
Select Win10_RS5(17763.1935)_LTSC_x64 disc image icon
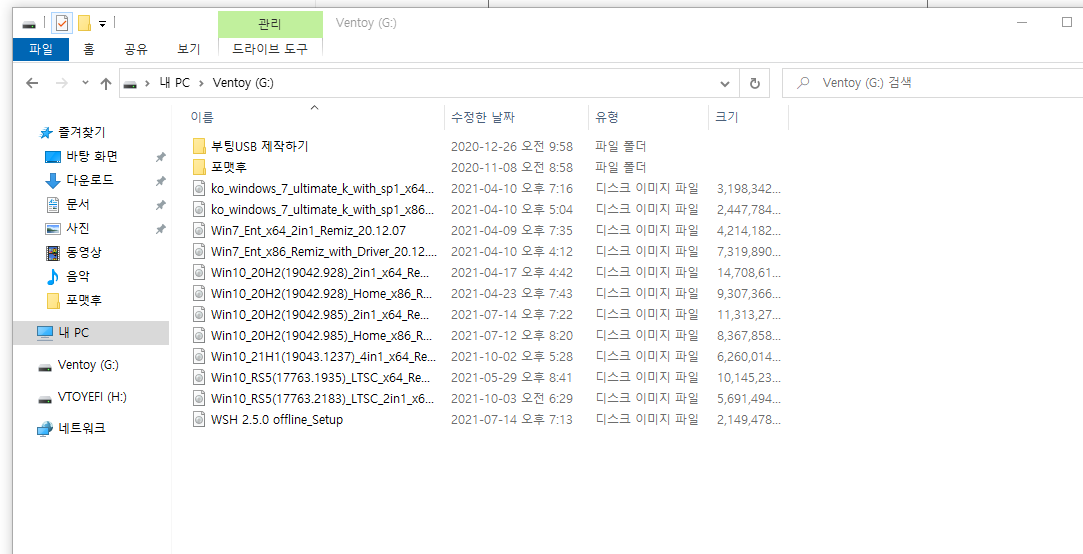pos(199,377)
